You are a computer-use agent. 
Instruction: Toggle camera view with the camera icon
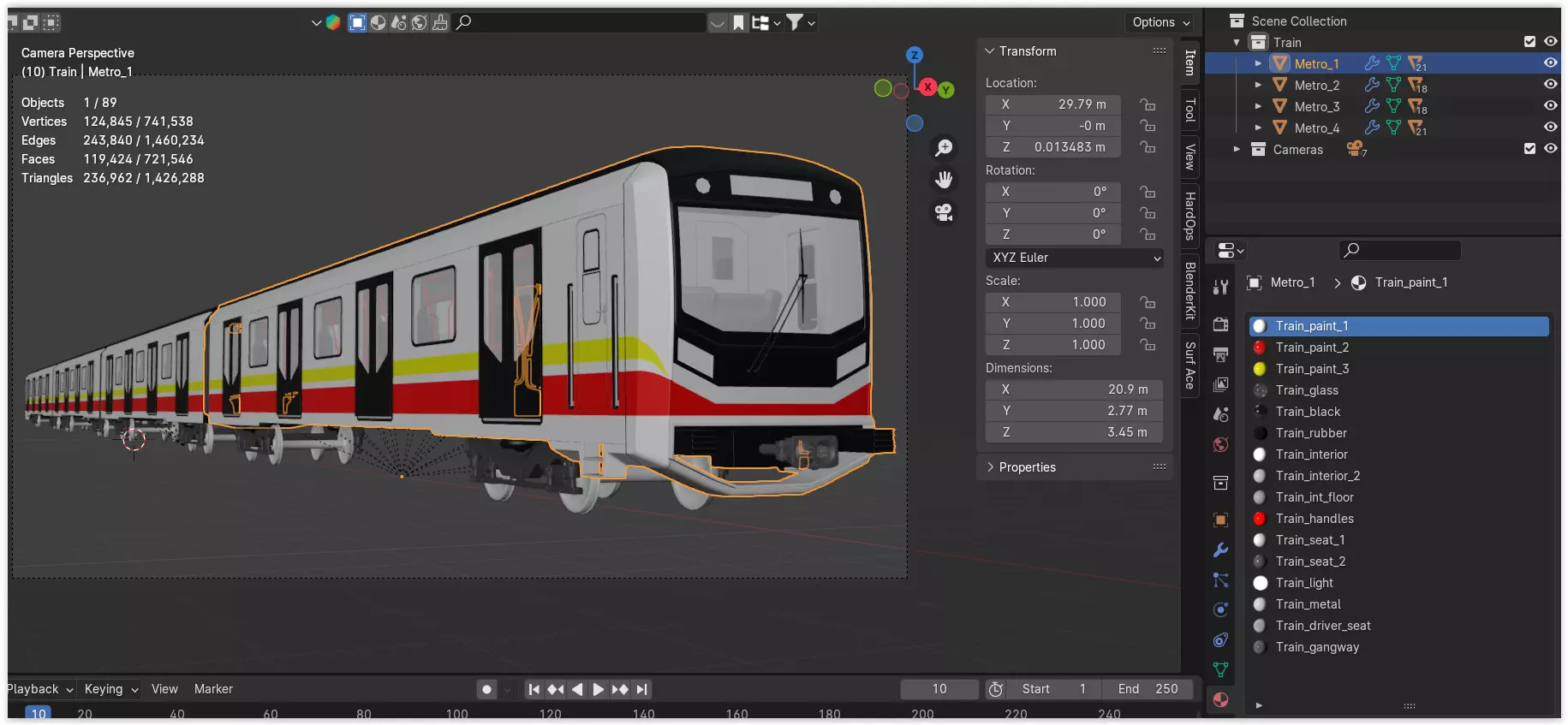[x=944, y=212]
